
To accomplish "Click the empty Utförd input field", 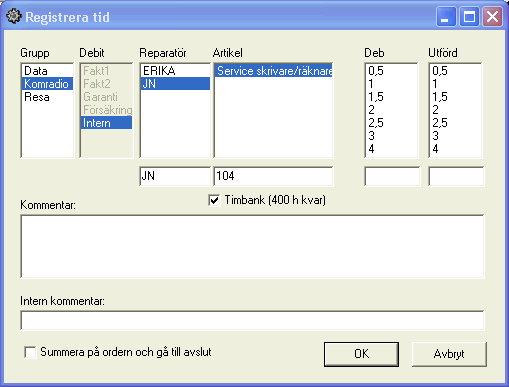I will point(456,176).
